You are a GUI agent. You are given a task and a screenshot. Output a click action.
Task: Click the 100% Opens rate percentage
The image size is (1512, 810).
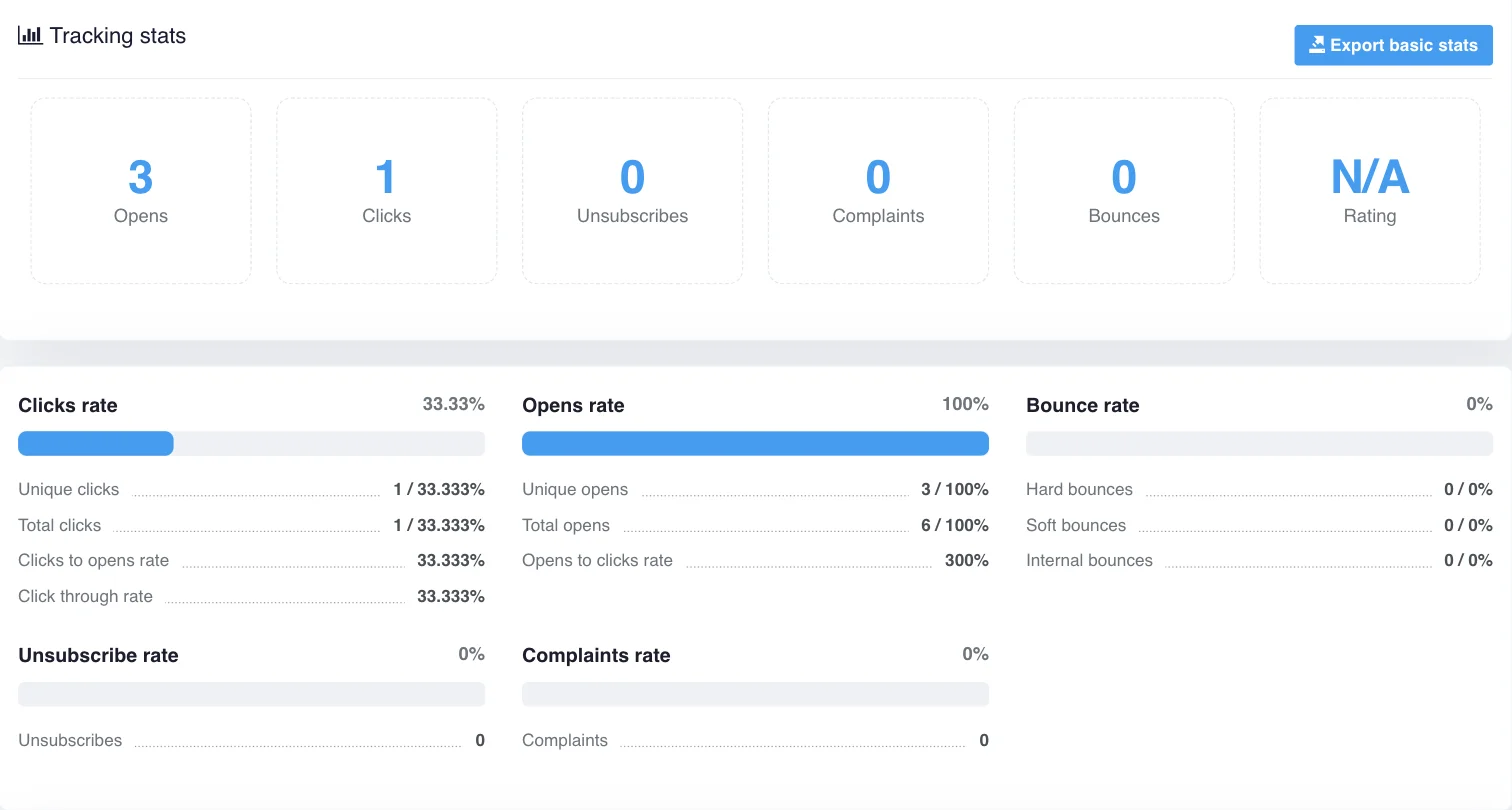965,404
